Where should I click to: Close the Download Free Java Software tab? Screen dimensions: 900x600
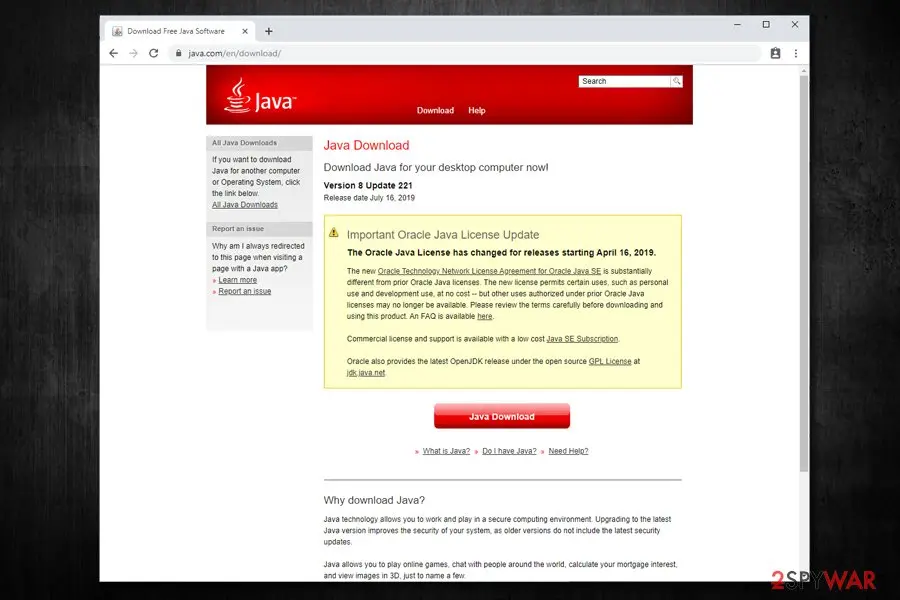(245, 32)
